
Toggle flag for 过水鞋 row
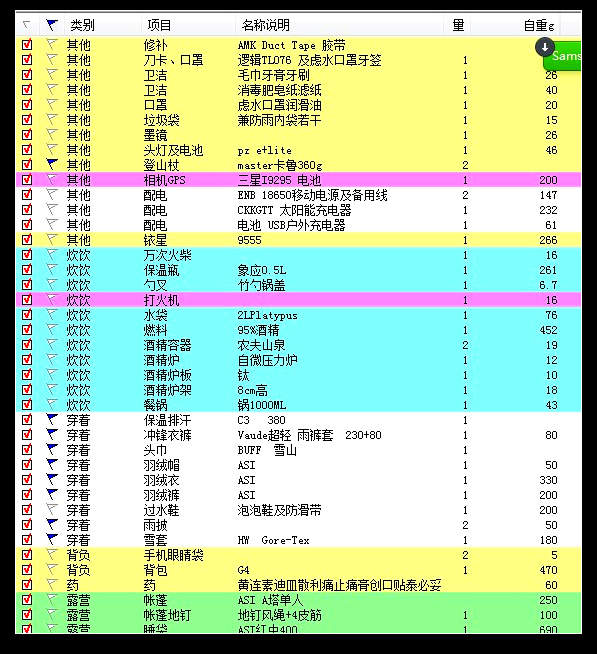click(x=51, y=510)
